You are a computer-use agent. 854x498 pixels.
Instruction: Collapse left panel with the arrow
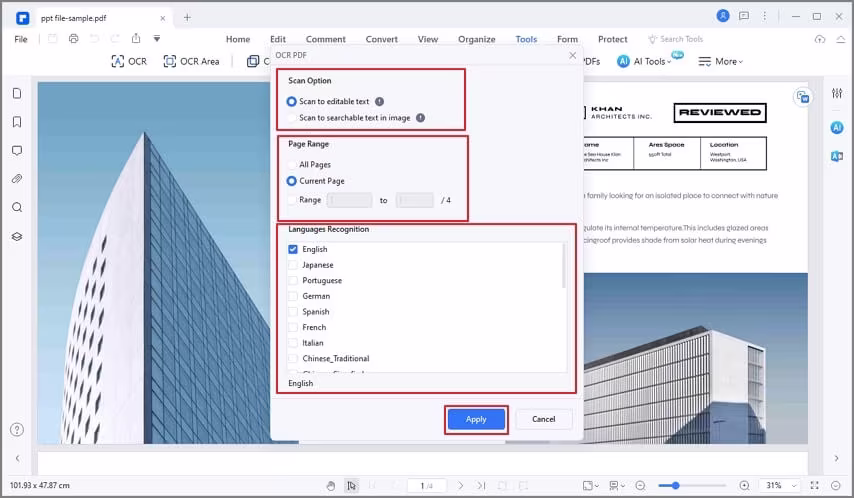tap(17, 458)
